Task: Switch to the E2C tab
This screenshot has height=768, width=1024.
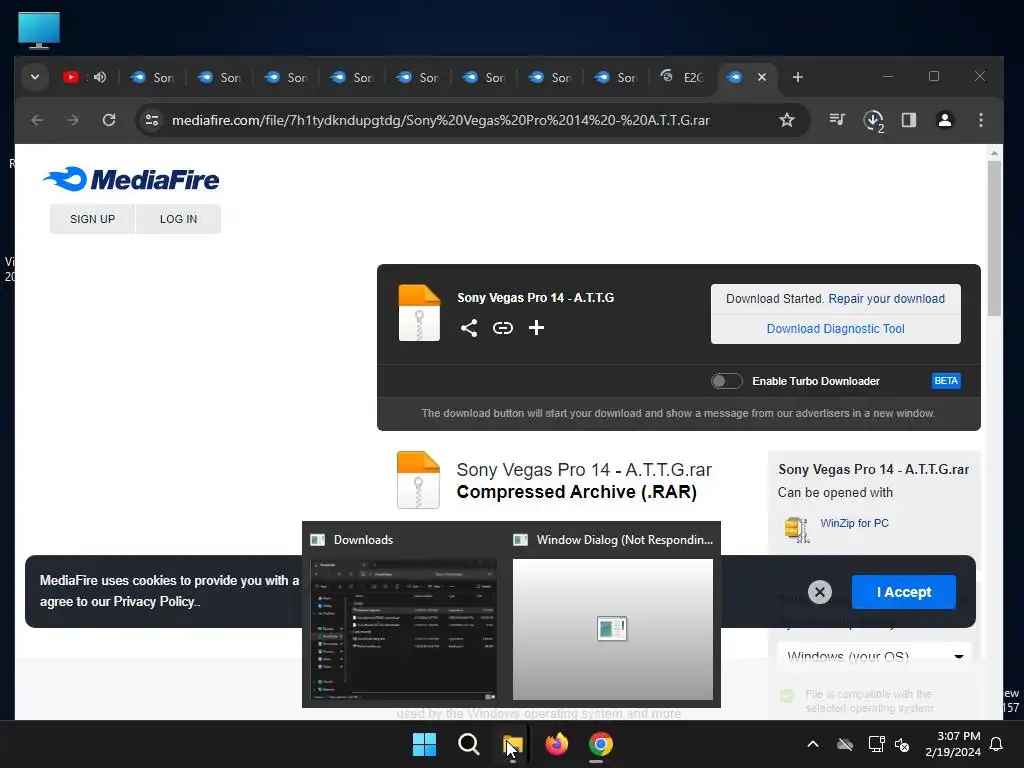Action: coord(683,77)
